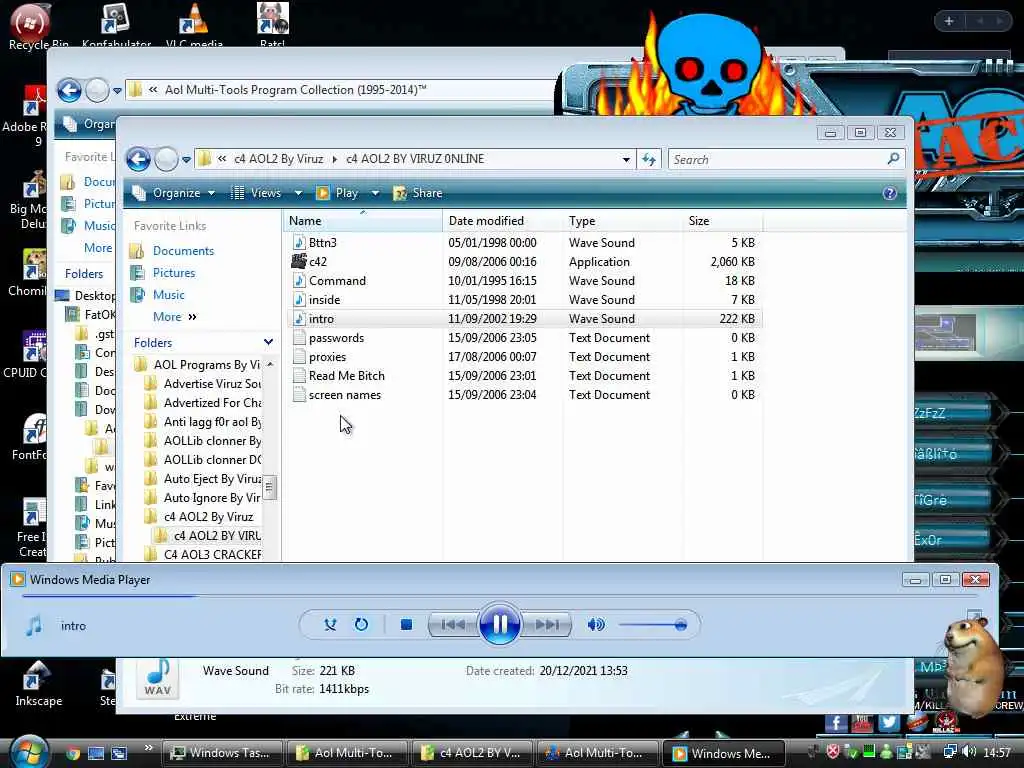Image resolution: width=1024 pixels, height=768 pixels.
Task: Click the Twitter icon in AOL skin
Action: tap(888, 722)
